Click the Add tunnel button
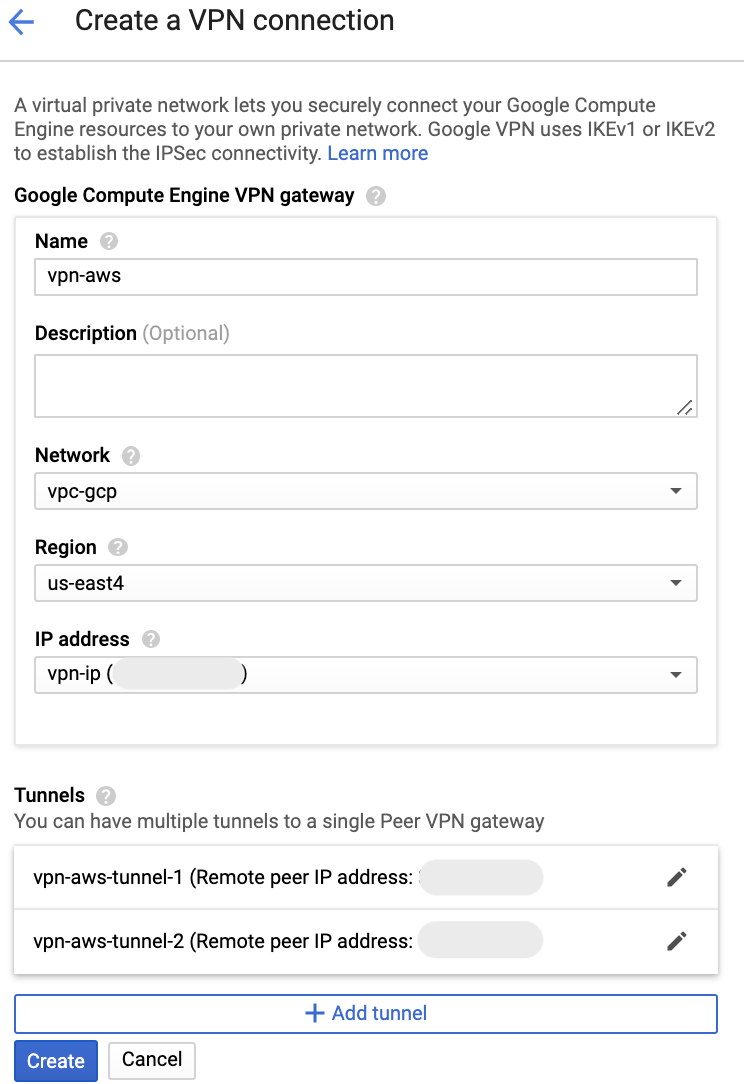 pyautogui.click(x=365, y=1013)
